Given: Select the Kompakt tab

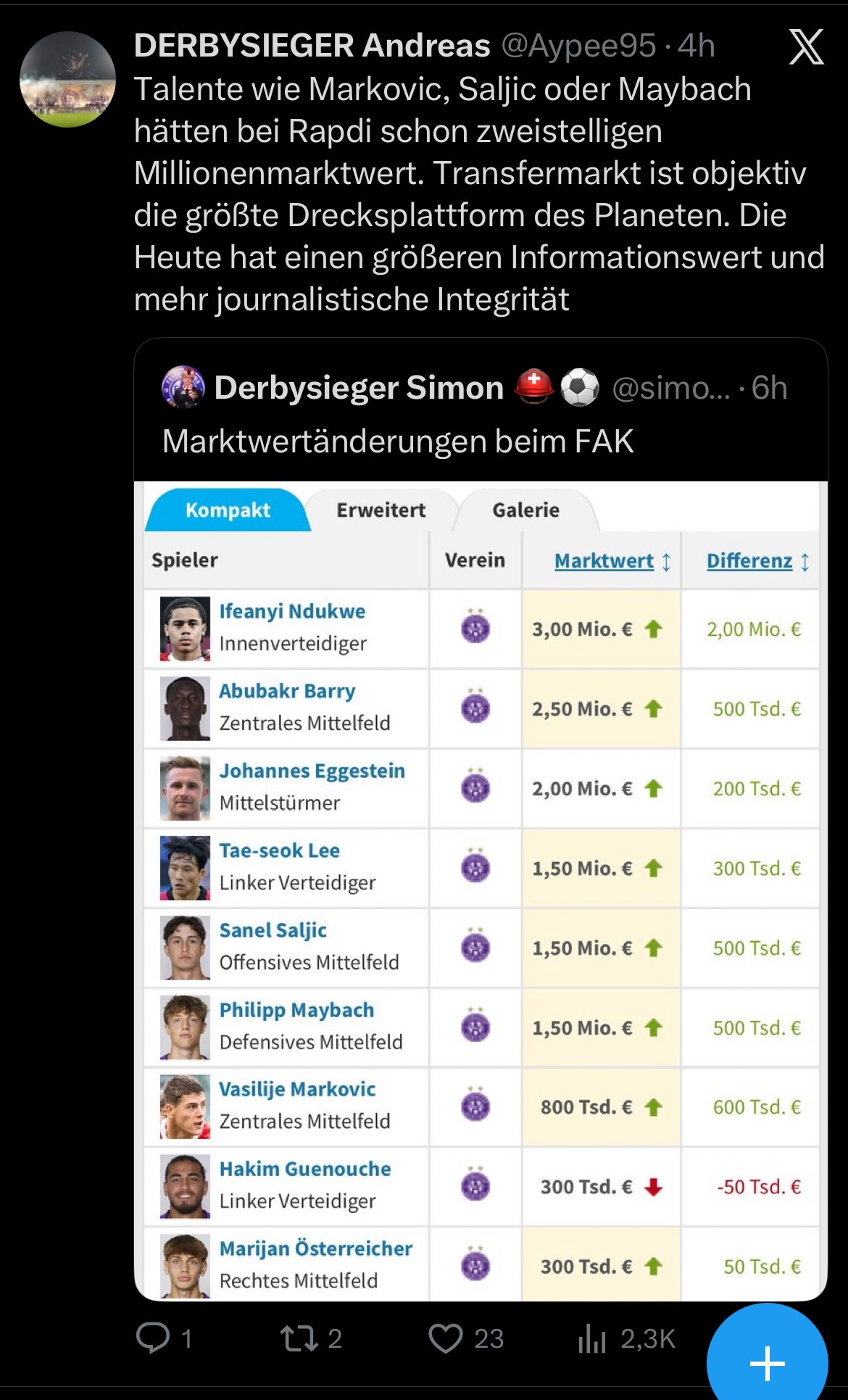Looking at the screenshot, I should click(228, 510).
